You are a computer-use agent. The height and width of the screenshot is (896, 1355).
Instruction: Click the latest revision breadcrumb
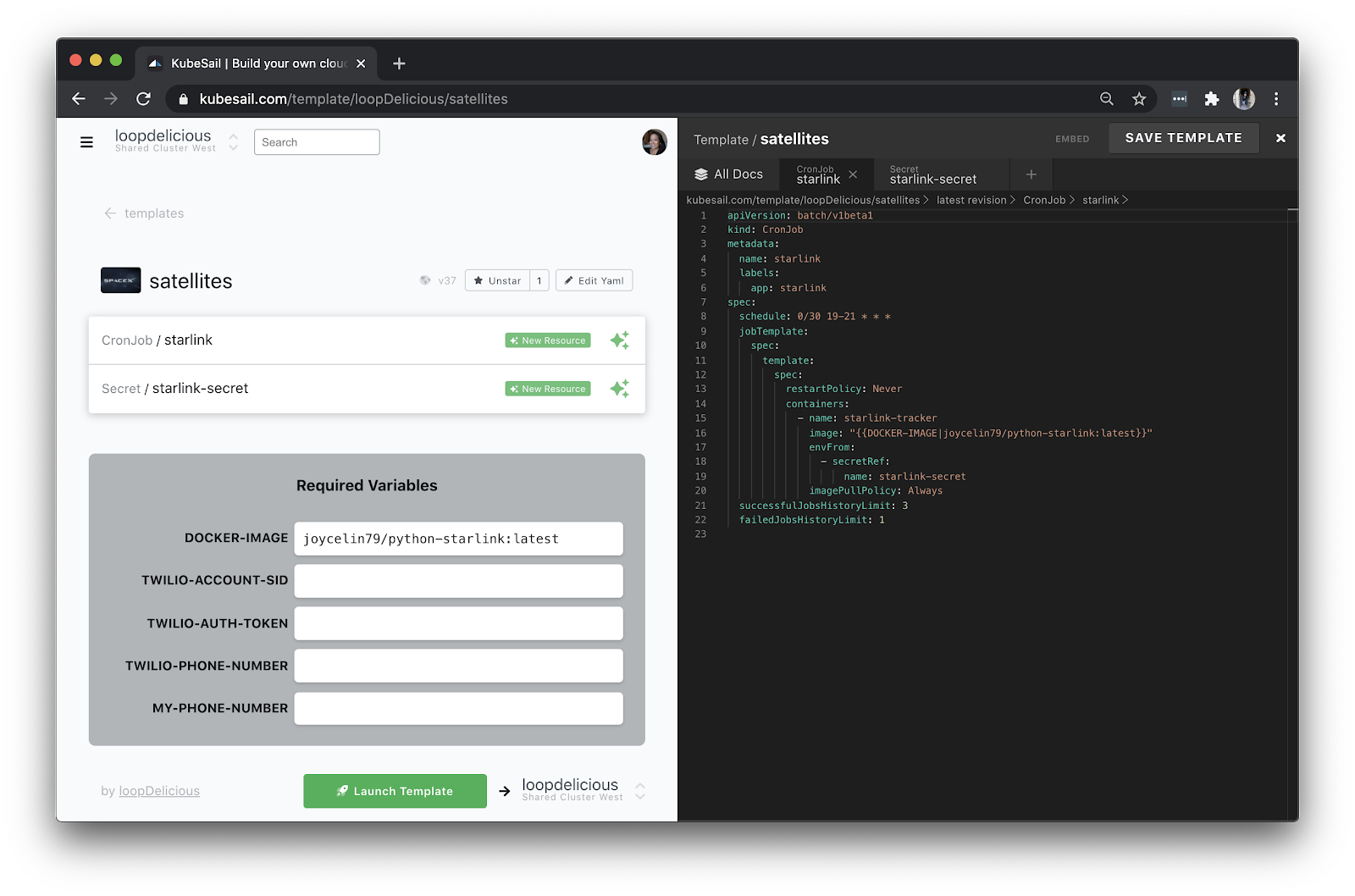(971, 201)
